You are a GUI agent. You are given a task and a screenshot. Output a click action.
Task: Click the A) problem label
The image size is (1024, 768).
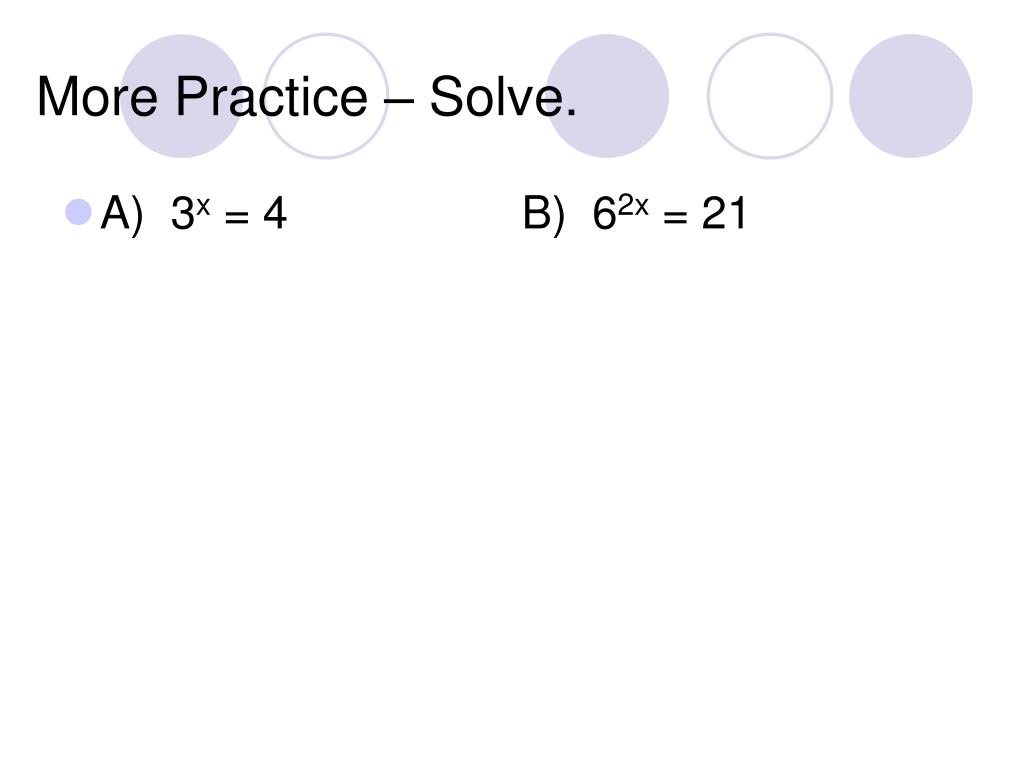(121, 214)
